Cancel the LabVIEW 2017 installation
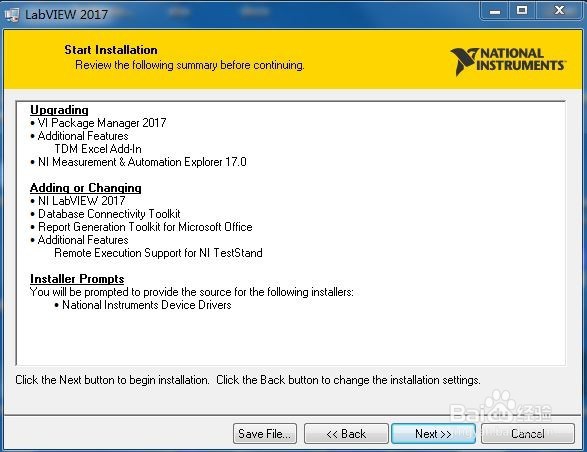The height and width of the screenshot is (452, 587). coord(528,434)
